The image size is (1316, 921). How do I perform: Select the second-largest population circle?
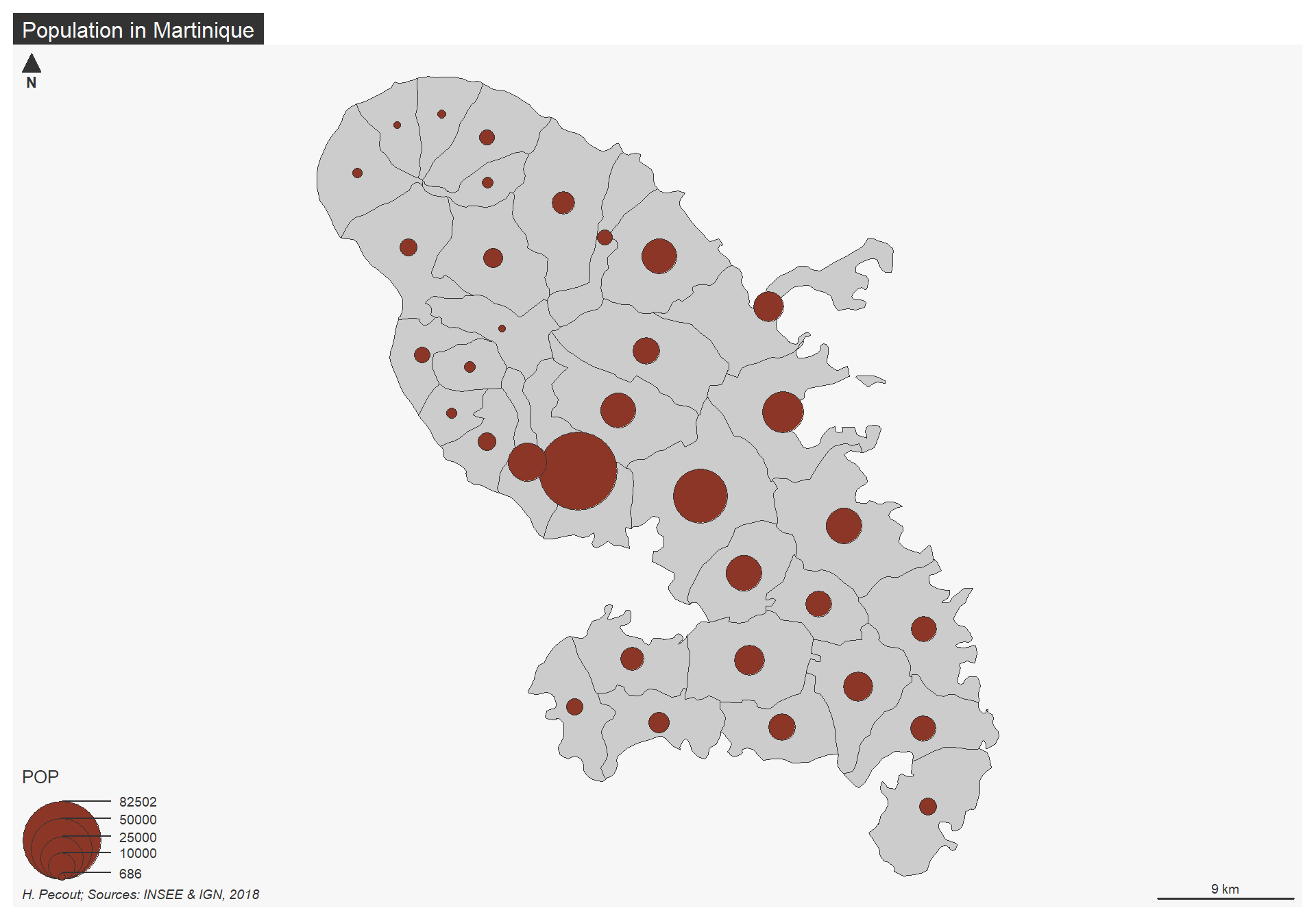coord(700,496)
